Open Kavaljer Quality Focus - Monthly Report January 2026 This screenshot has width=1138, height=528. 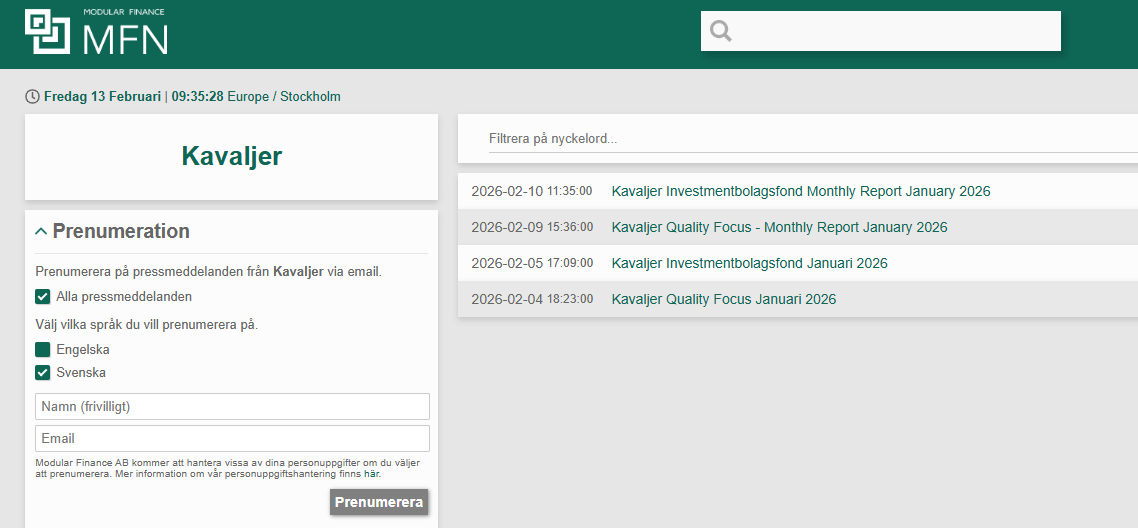[x=779, y=227]
